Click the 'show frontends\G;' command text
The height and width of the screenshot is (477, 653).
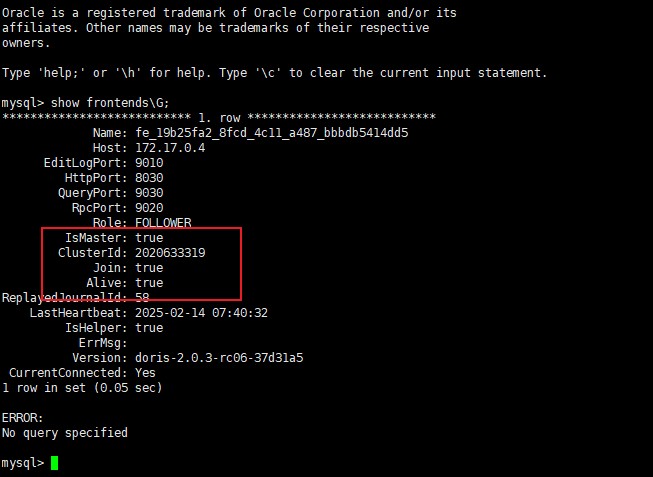(x=110, y=103)
